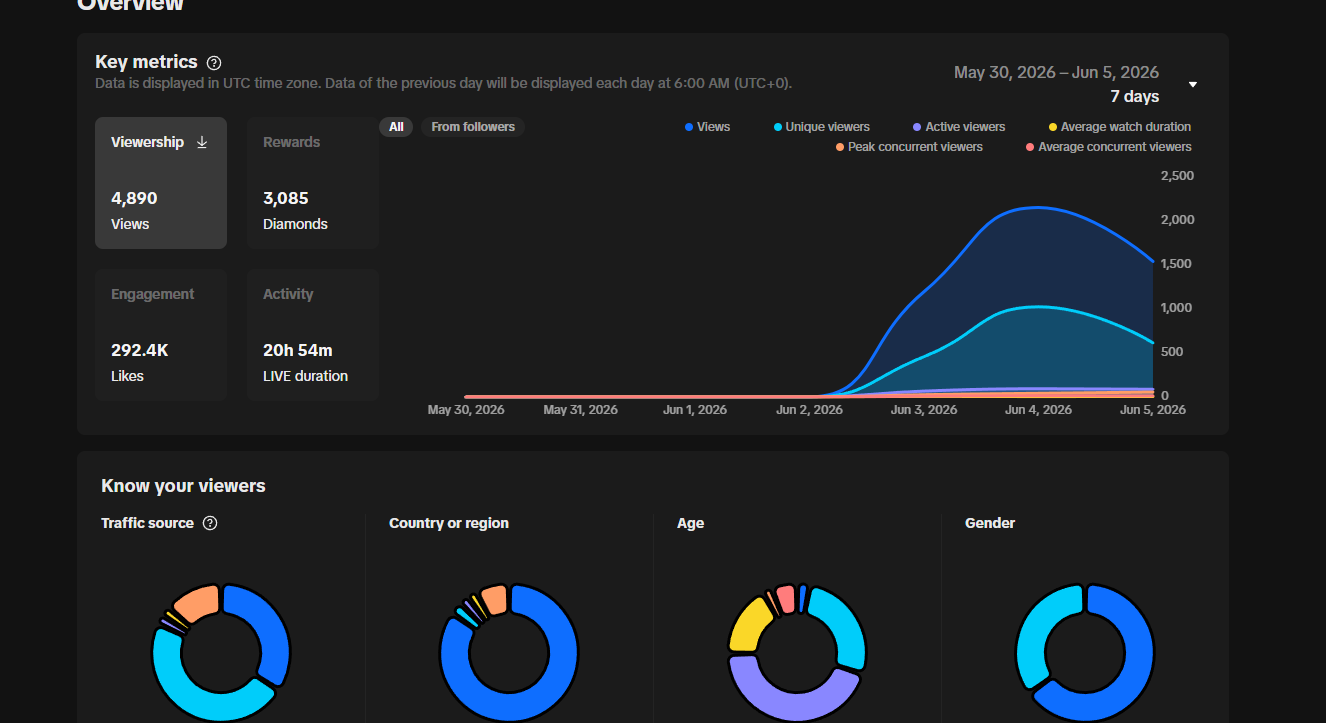Toggle the Unique viewers legend series
1326x723 pixels.
coord(821,127)
